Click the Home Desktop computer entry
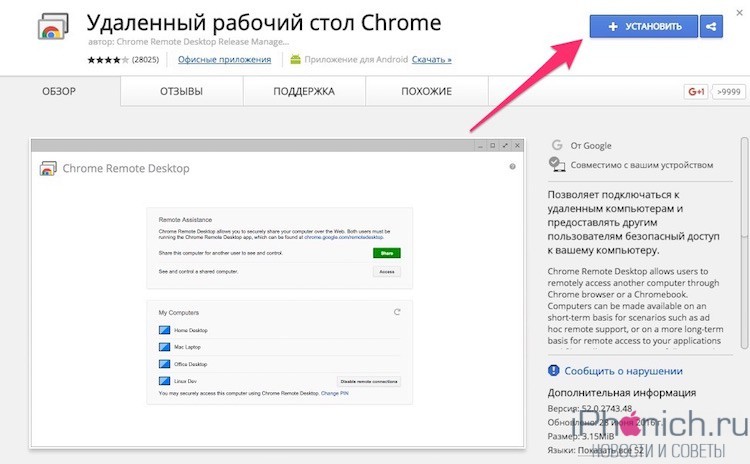 pyautogui.click(x=279, y=330)
